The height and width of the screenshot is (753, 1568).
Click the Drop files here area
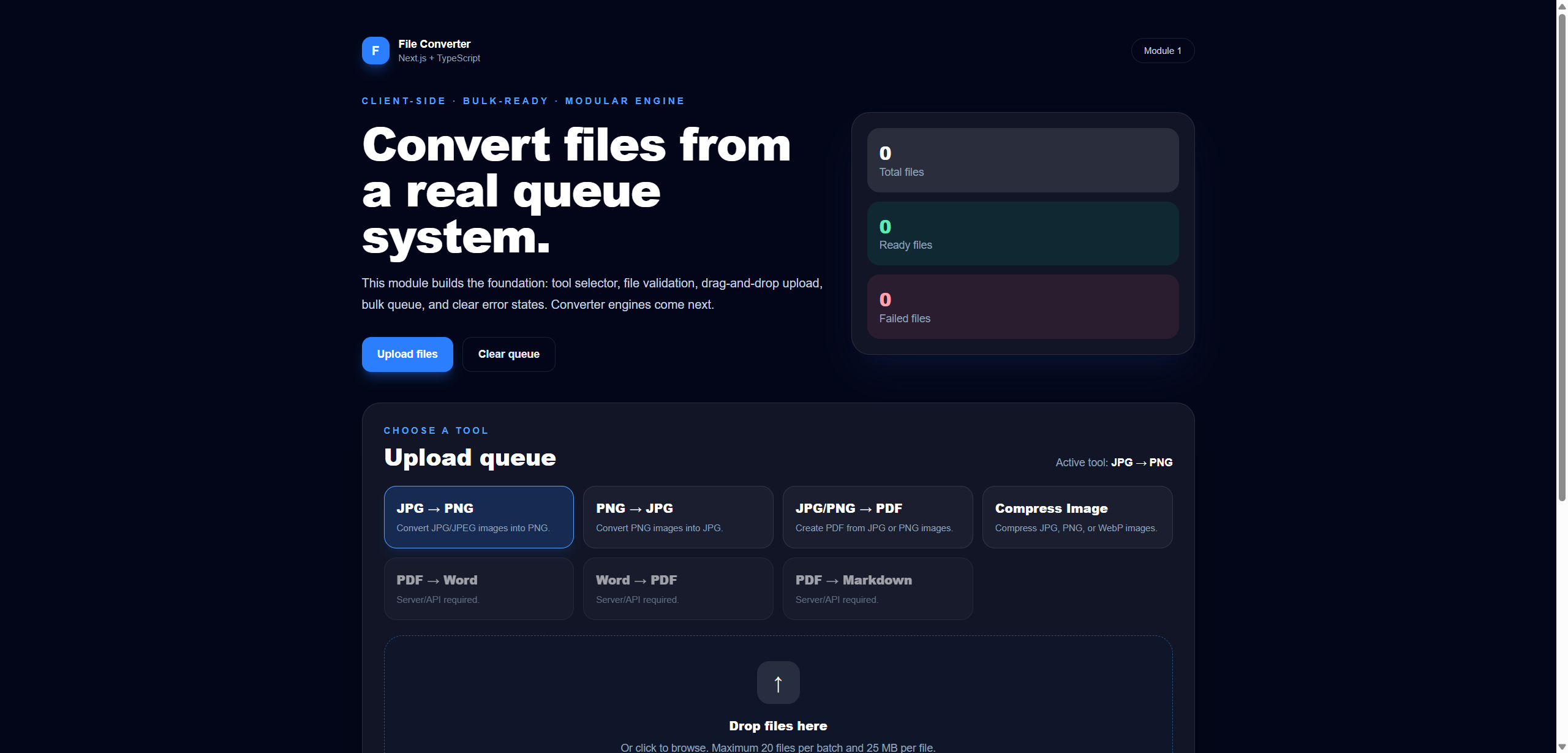click(x=778, y=695)
